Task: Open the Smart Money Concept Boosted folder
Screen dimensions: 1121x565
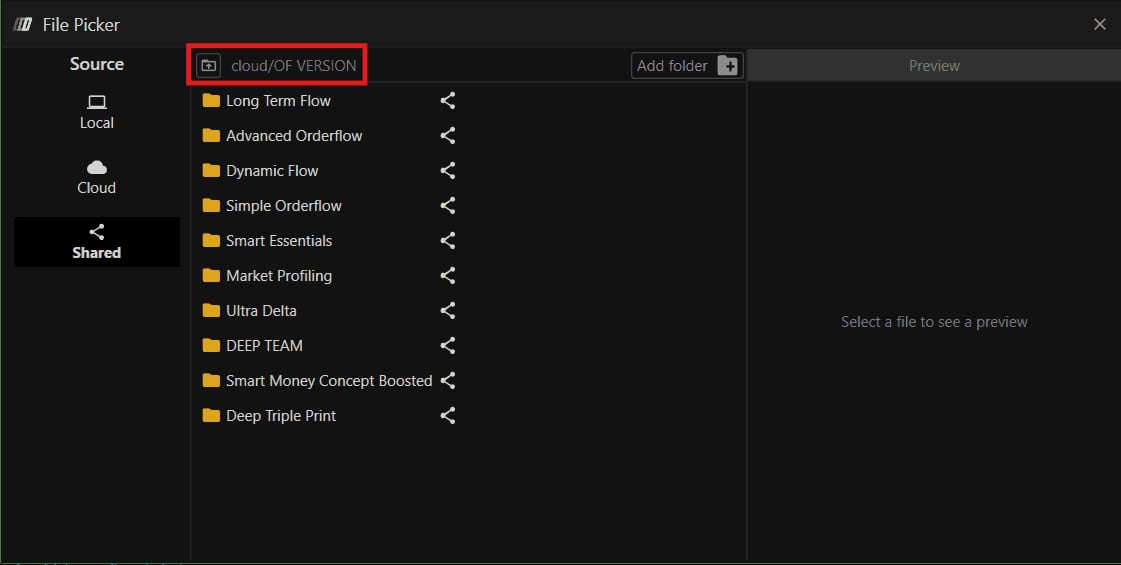Action: point(329,380)
